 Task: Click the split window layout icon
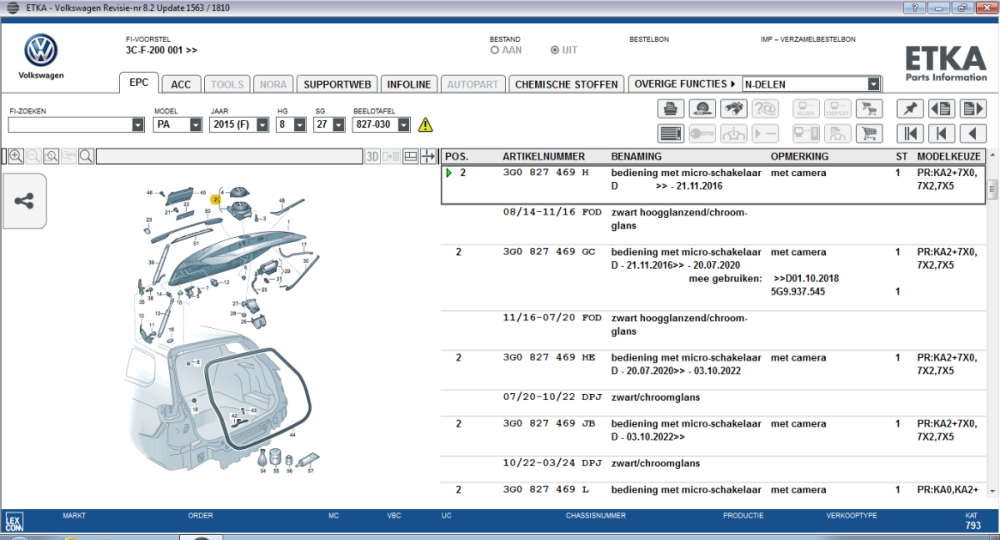pyautogui.click(x=411, y=156)
